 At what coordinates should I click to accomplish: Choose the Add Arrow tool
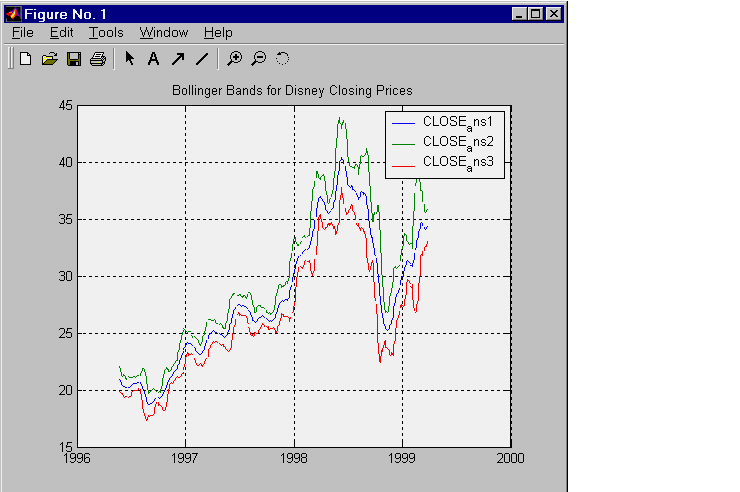coord(178,59)
